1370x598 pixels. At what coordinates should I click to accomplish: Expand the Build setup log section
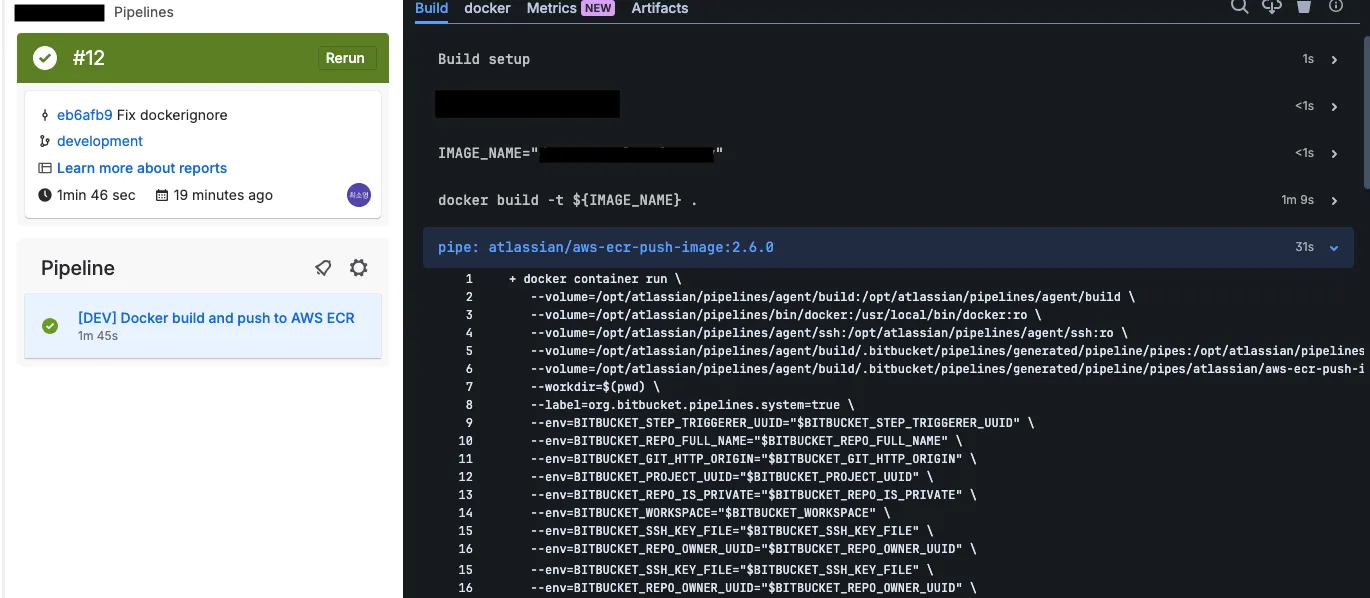coord(1334,60)
